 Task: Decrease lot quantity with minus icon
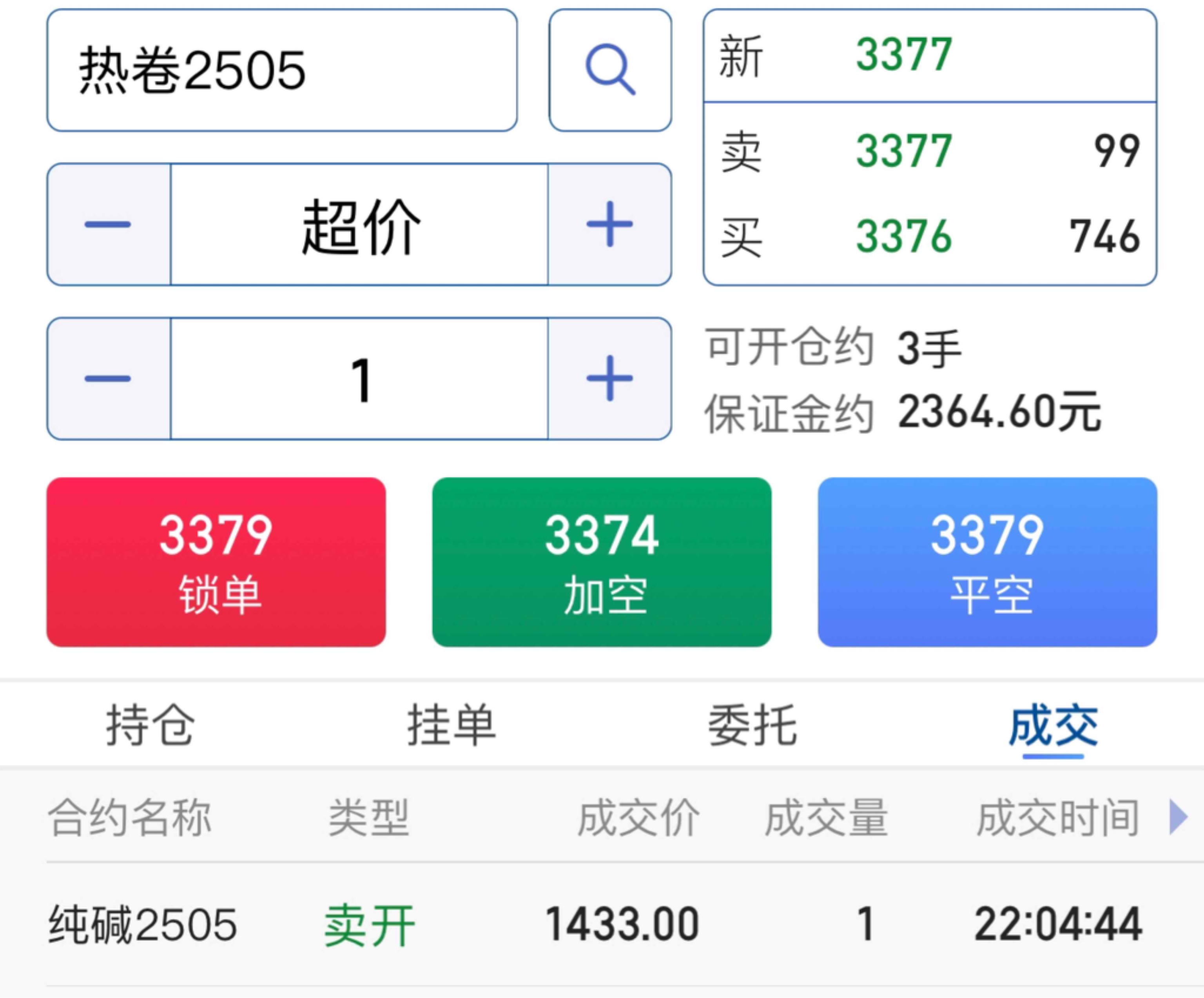coord(108,379)
